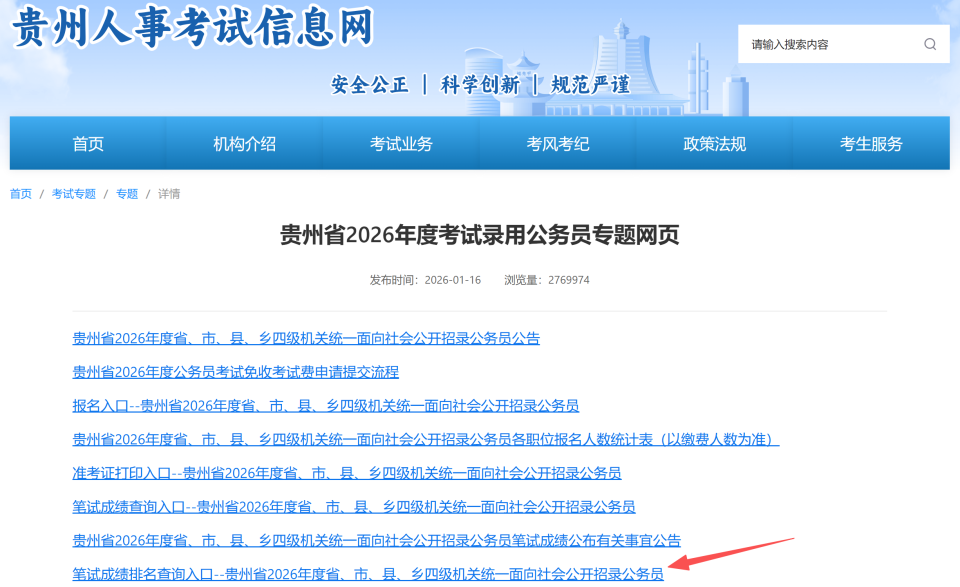Click 首页 in the breadcrumb trail
960x587 pixels.
click(20, 193)
